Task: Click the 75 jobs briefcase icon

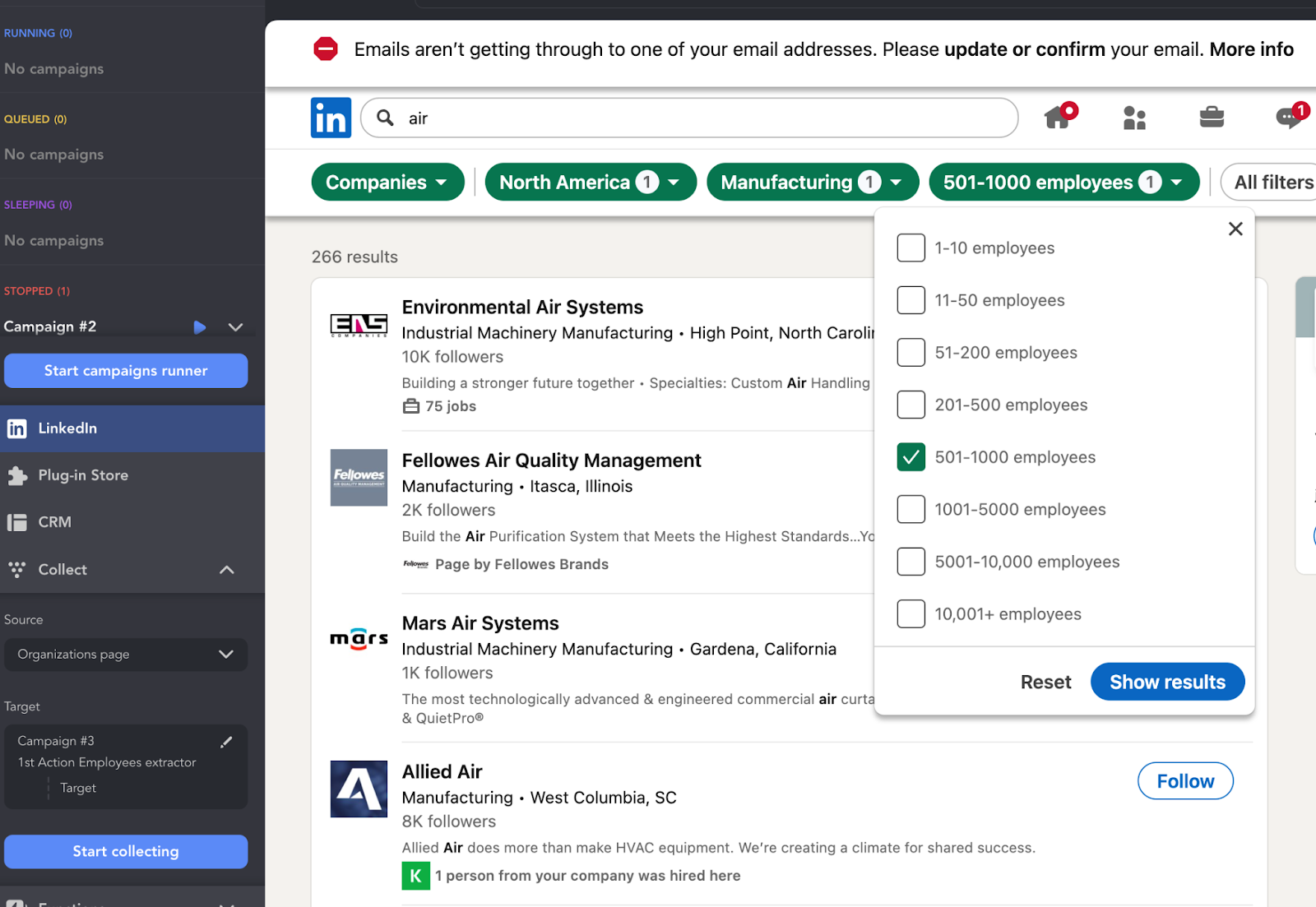Action: [411, 406]
